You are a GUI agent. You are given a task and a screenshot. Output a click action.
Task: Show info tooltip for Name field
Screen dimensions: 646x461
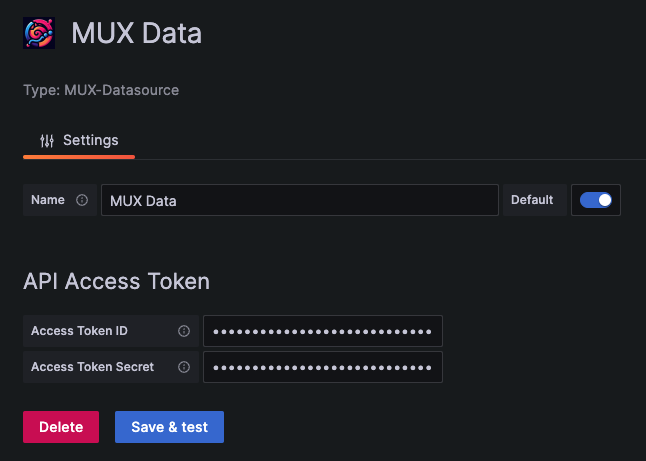tap(82, 200)
